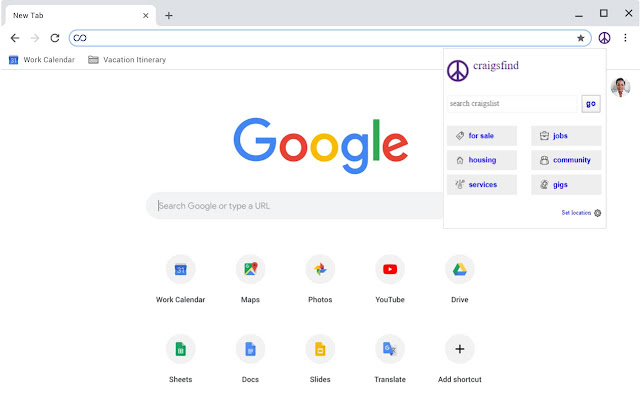This screenshot has height=400, width=640.
Task: Select the New Tab tab
Action: point(80,16)
